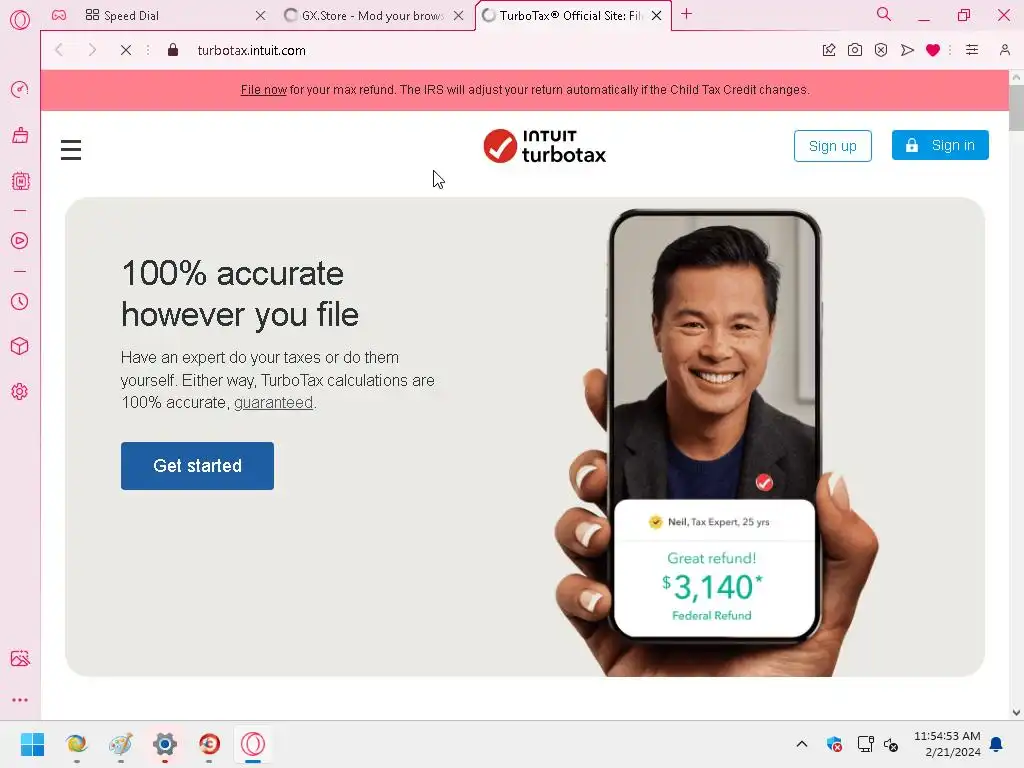Viewport: 1024px width, 768px height.
Task: Open GX Control speedometer icon in sidebar
Action: tap(20, 89)
